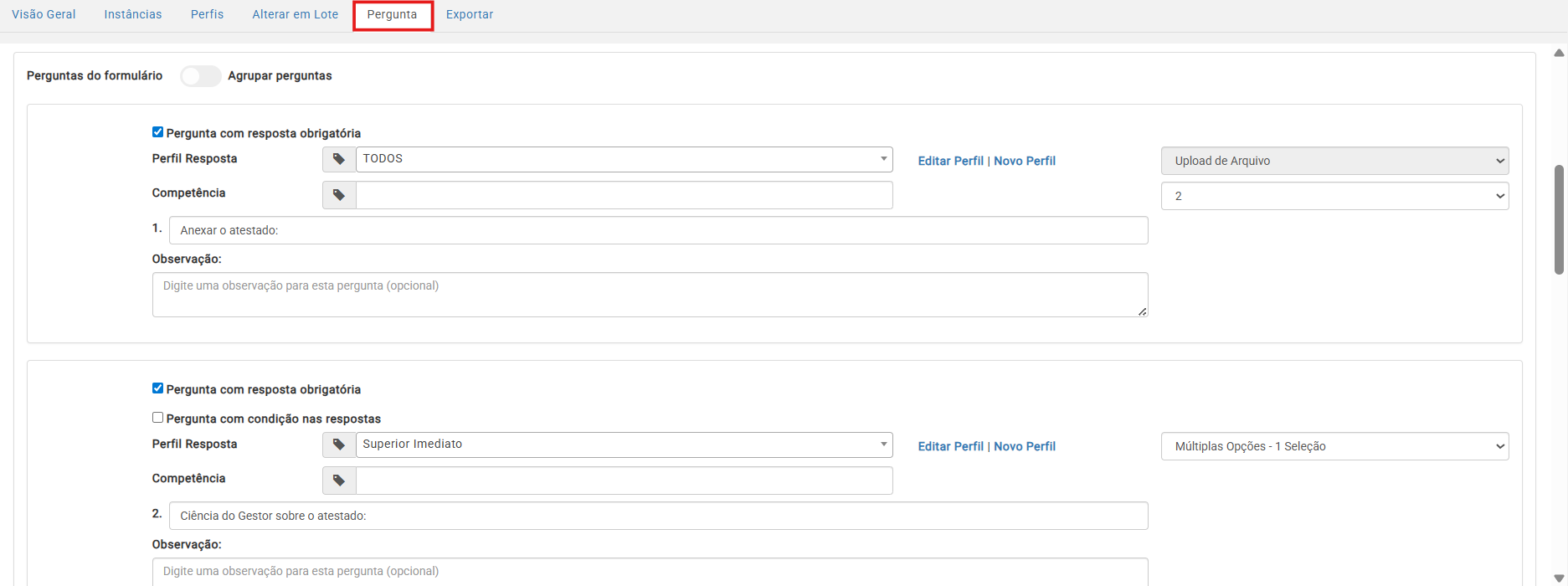
Task: Enable Pergunta com condição nas respostas checkbox
Action: pos(157,418)
